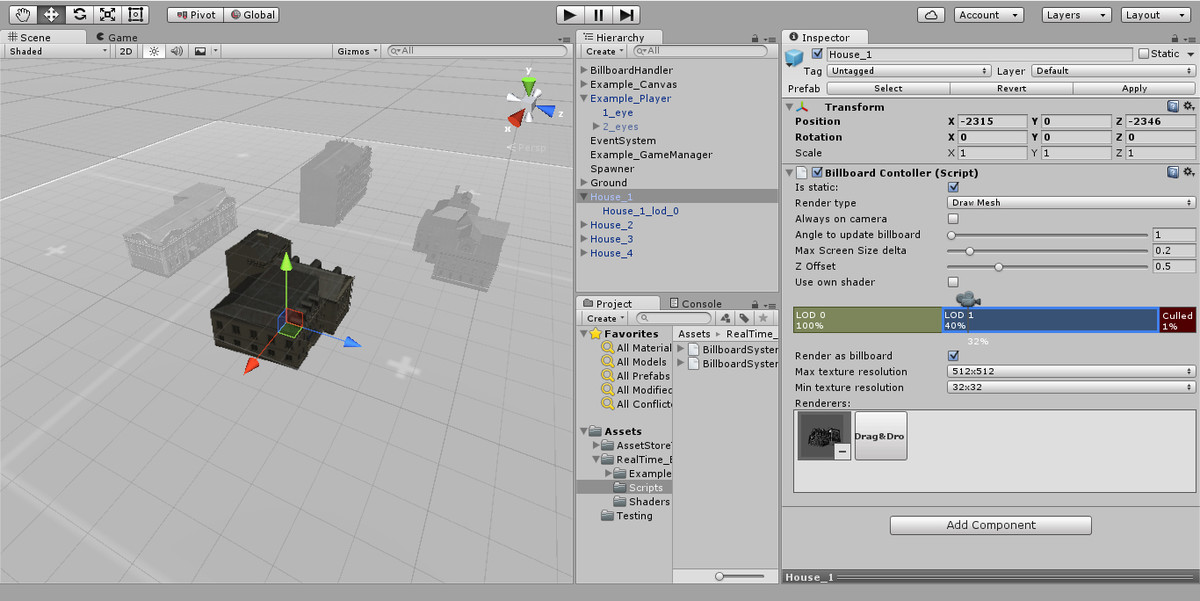The height and width of the screenshot is (601, 1200).
Task: Open the Render type dropdown
Action: [1068, 203]
